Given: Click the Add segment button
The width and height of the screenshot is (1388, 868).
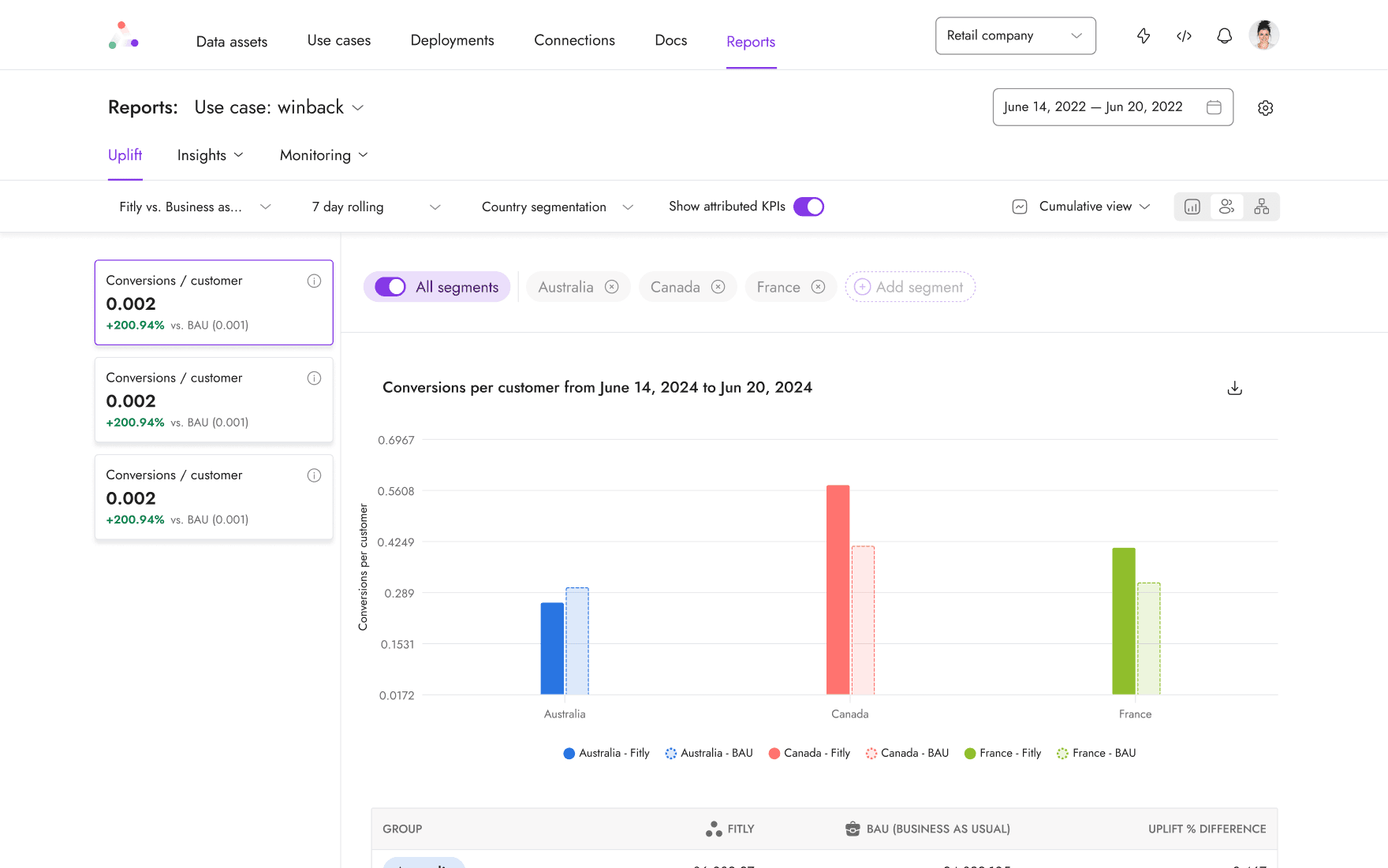Looking at the screenshot, I should [x=910, y=287].
